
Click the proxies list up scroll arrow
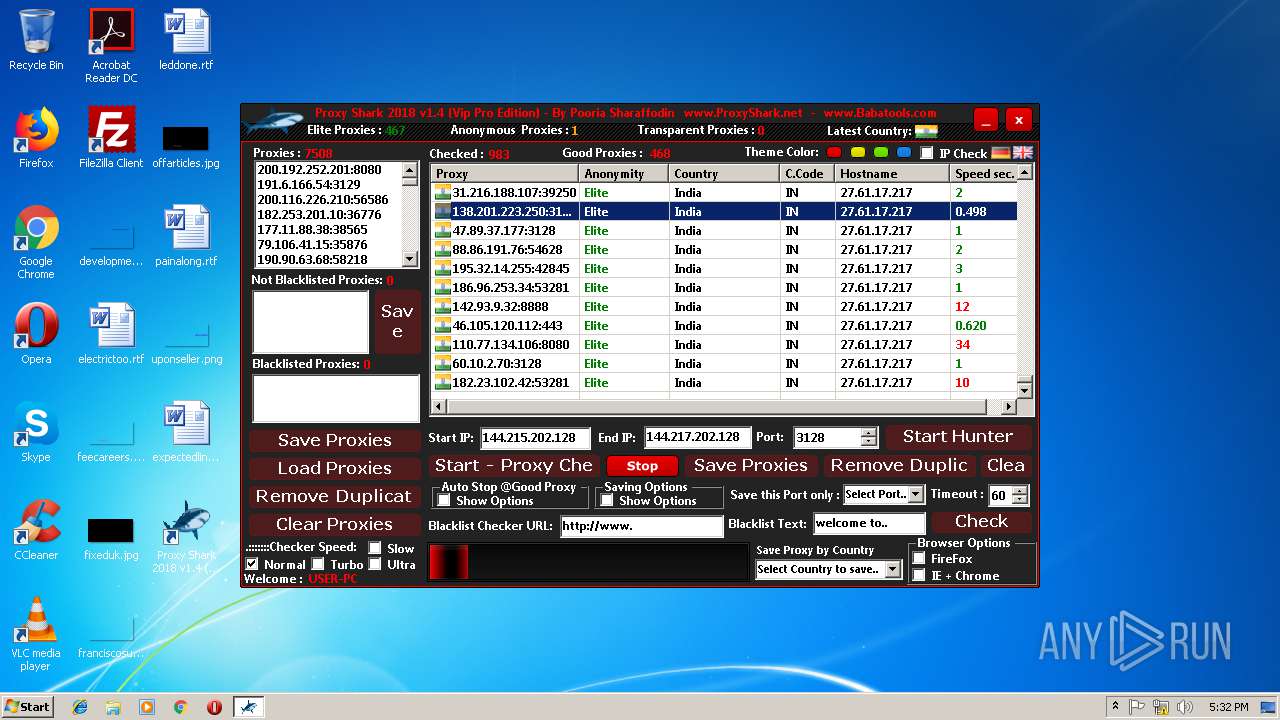pos(410,171)
